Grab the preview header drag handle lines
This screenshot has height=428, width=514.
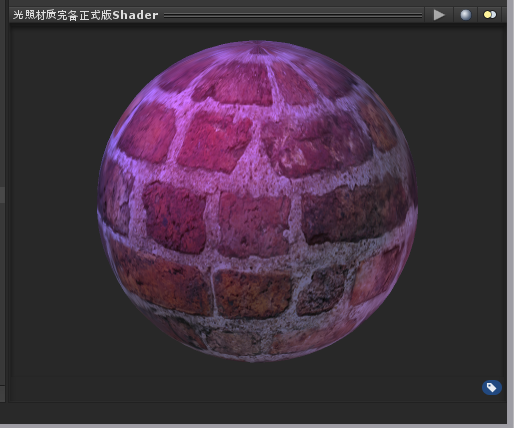(x=293, y=15)
